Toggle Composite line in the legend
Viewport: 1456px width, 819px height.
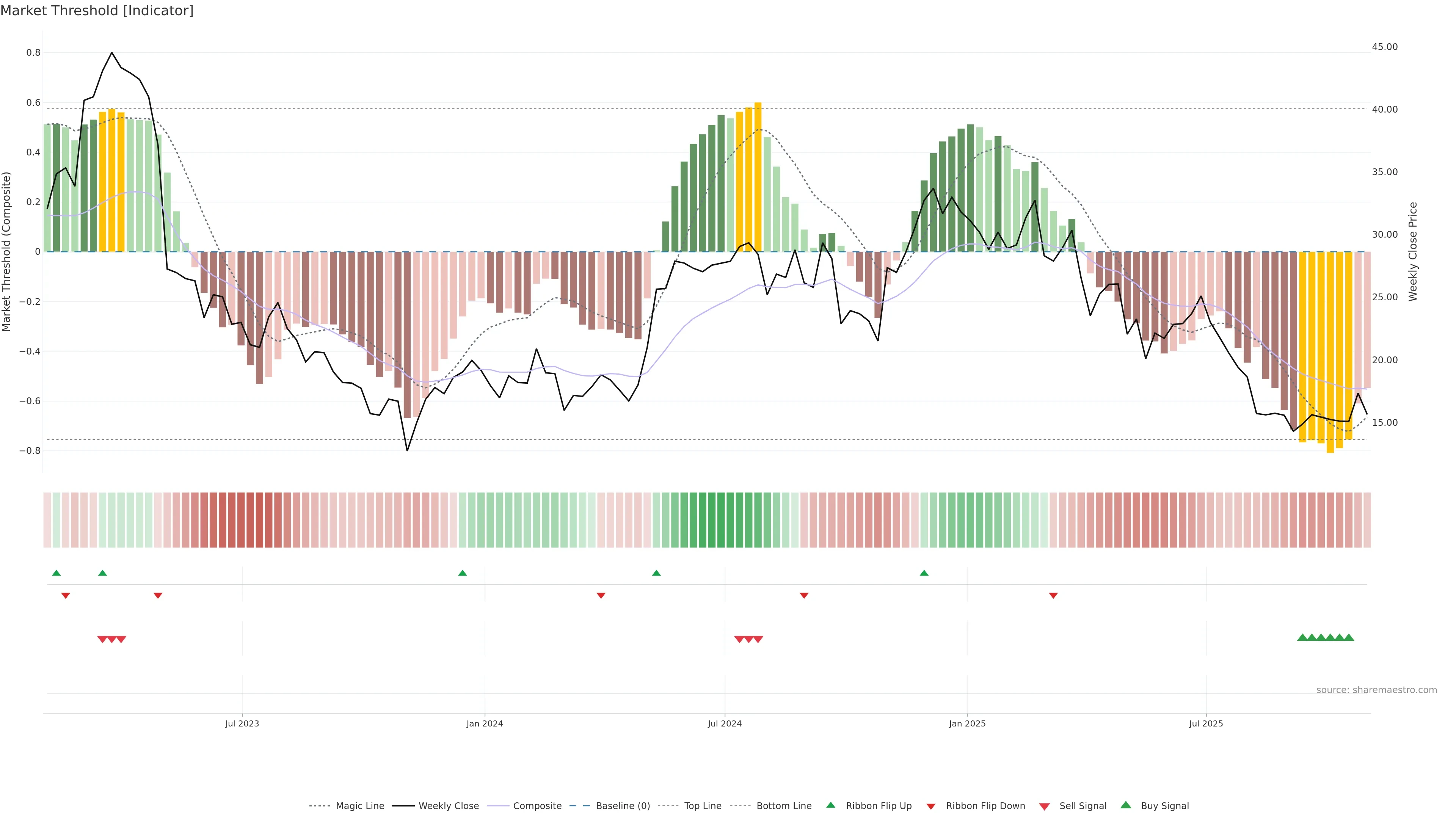[537, 806]
